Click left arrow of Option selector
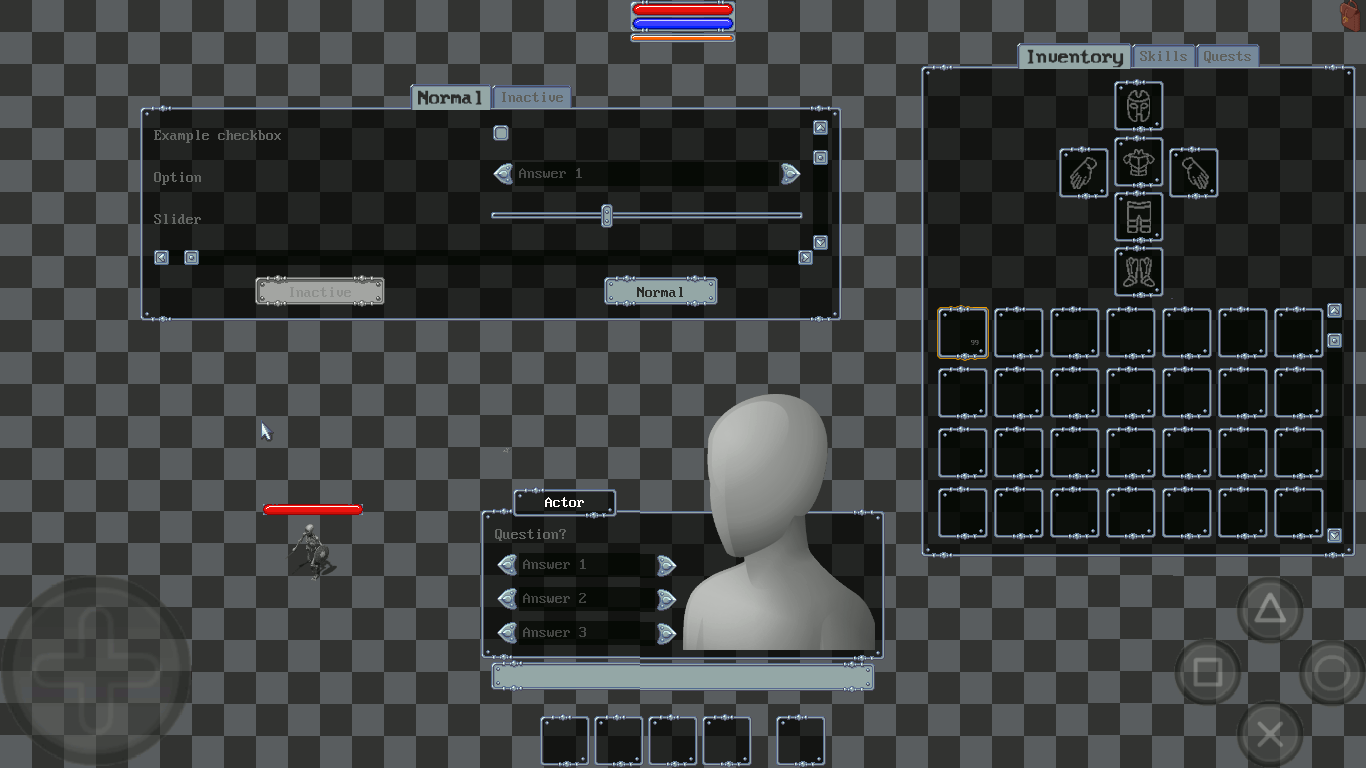The height and width of the screenshot is (768, 1366). [x=503, y=174]
